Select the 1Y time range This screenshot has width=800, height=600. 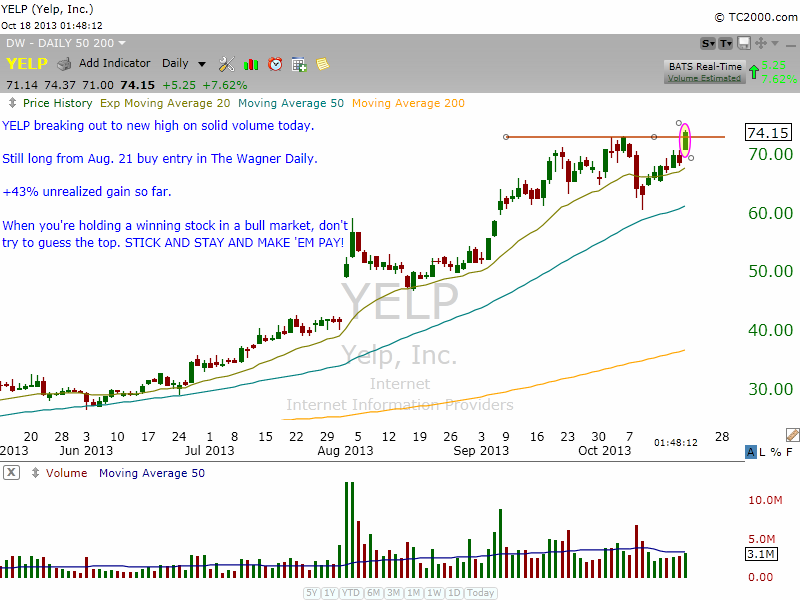pyautogui.click(x=330, y=593)
